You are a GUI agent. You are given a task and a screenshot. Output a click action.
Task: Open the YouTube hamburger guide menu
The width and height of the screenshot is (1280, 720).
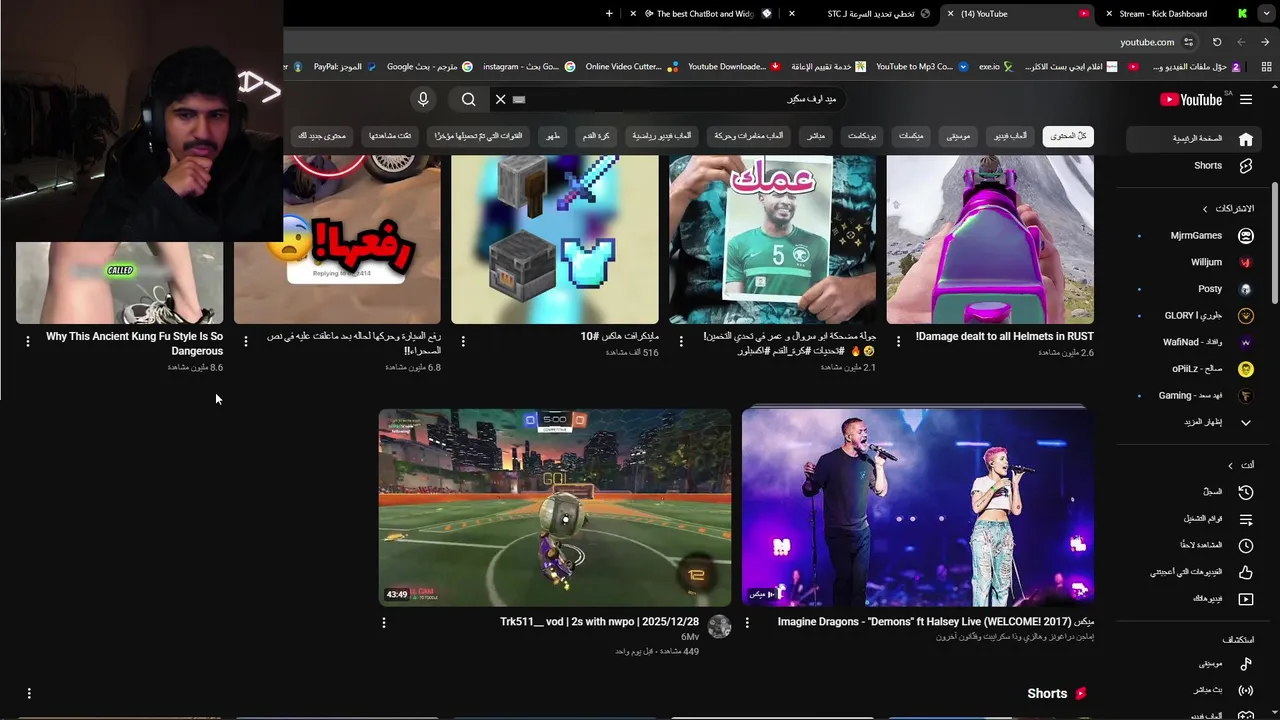pyautogui.click(x=1246, y=99)
